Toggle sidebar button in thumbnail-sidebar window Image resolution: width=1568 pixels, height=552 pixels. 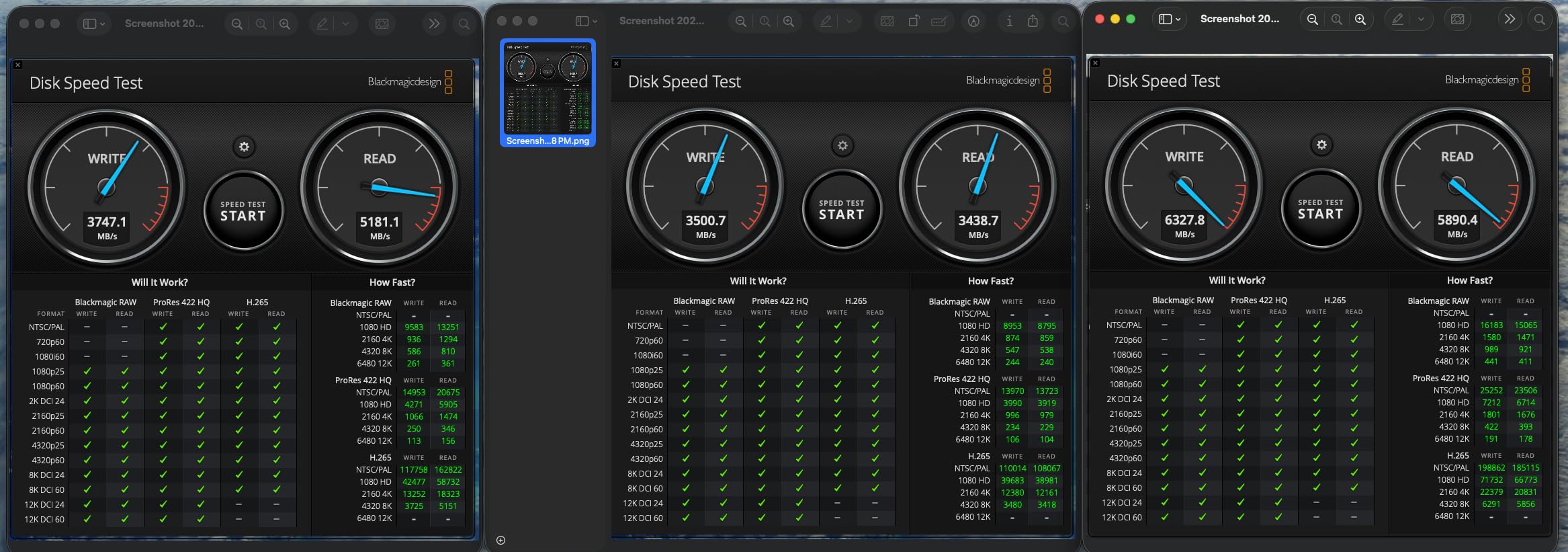point(582,22)
